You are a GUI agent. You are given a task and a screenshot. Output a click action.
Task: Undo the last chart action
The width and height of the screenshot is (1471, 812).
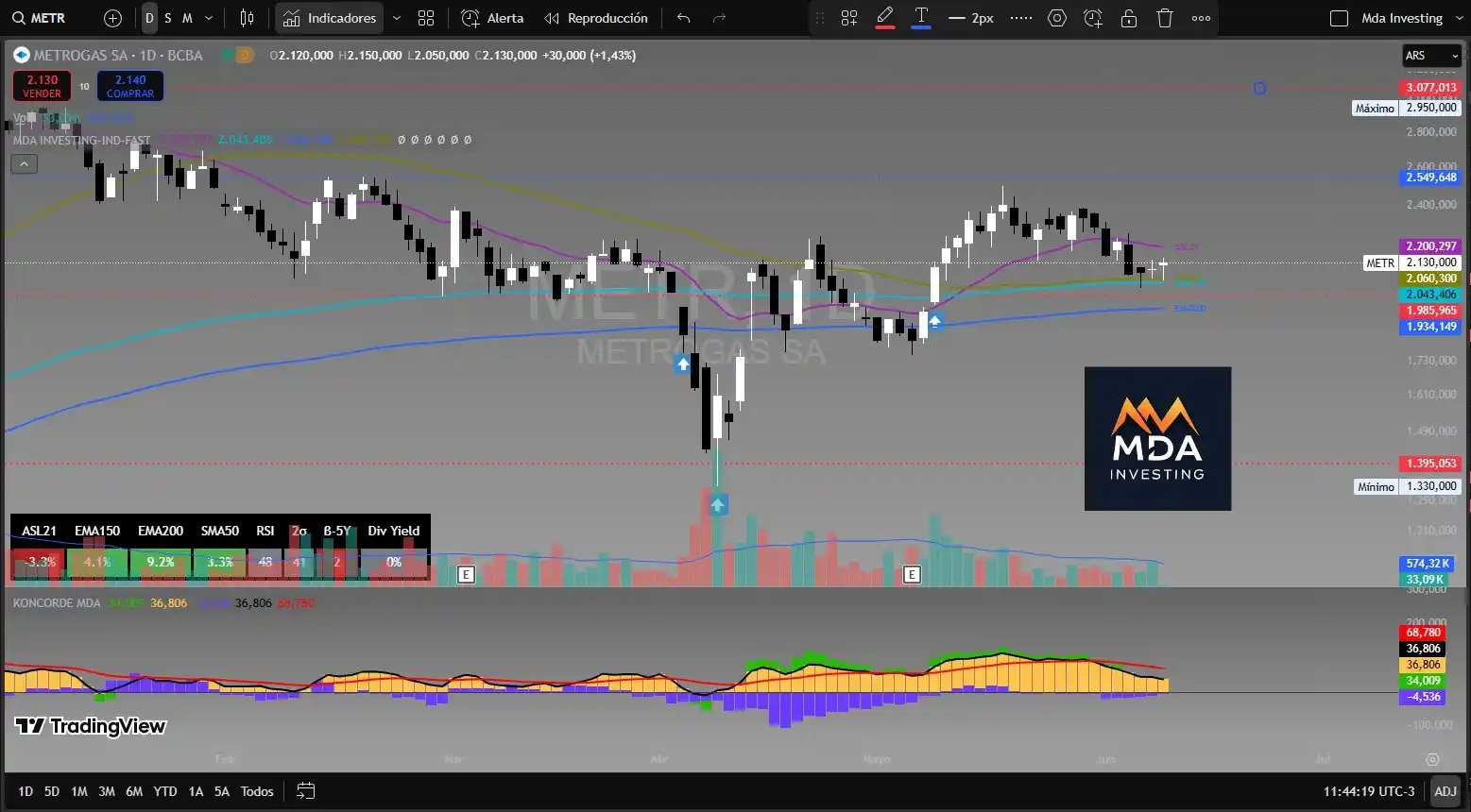pos(684,18)
